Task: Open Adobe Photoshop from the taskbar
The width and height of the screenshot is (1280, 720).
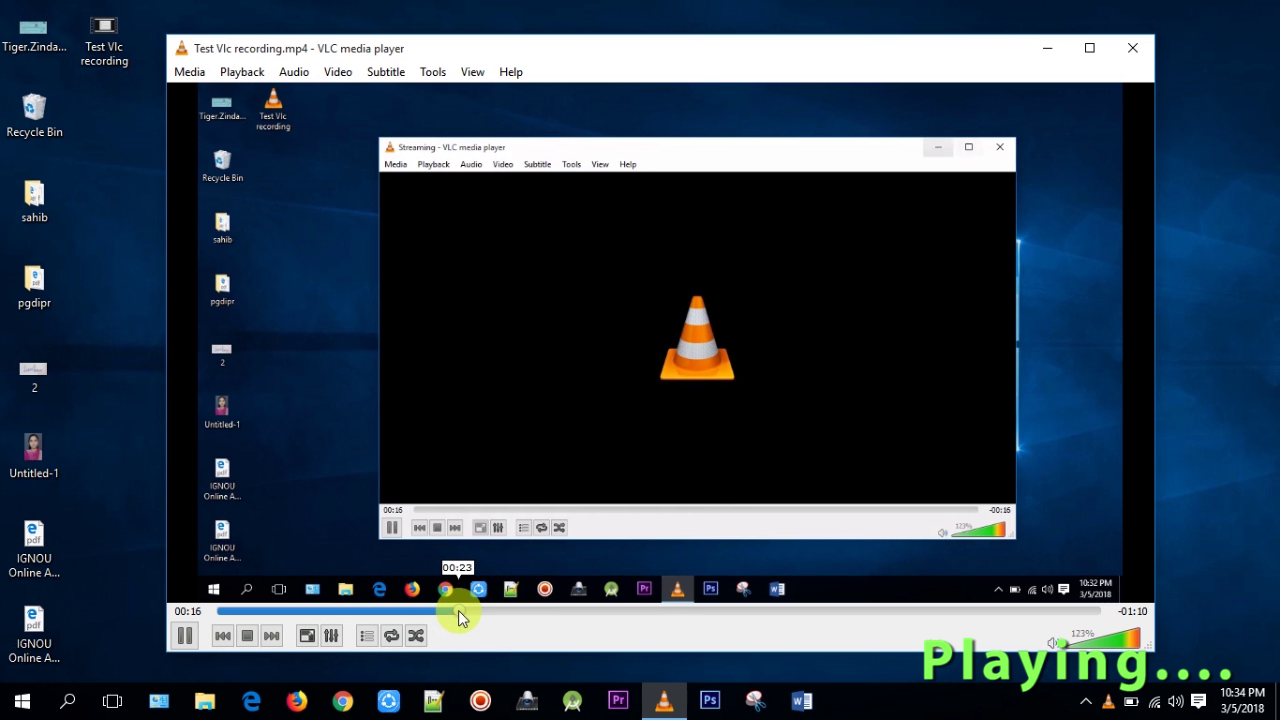Action: click(710, 701)
